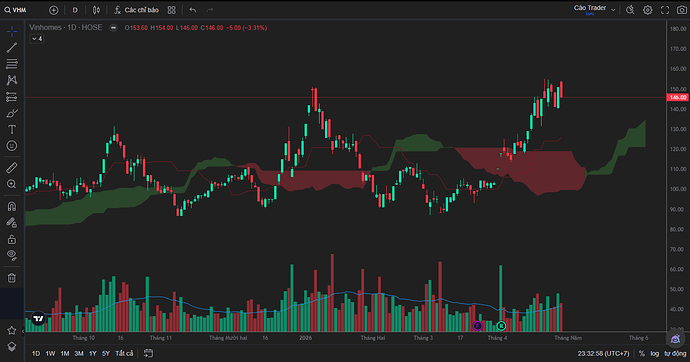The image size is (690, 362).
Task: Select the forecasting and measurement tool
Action: (12, 97)
